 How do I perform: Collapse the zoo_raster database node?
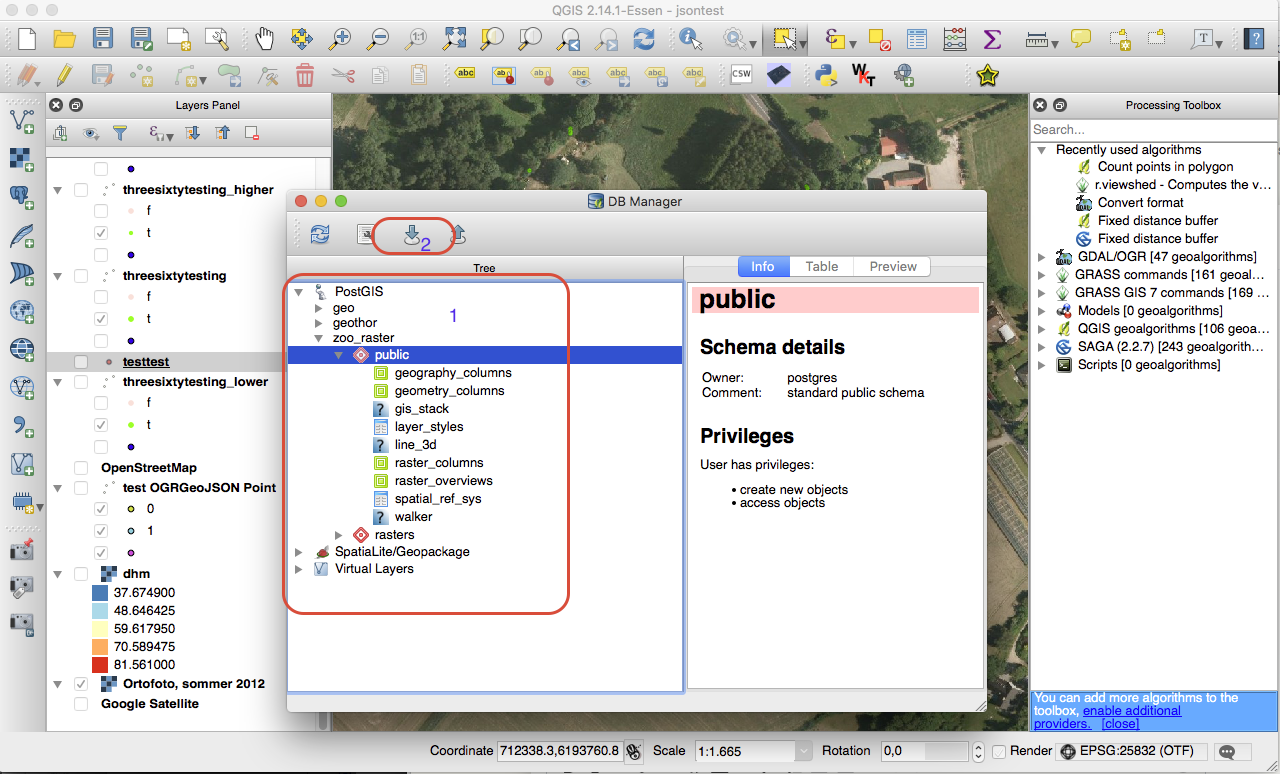[319, 338]
